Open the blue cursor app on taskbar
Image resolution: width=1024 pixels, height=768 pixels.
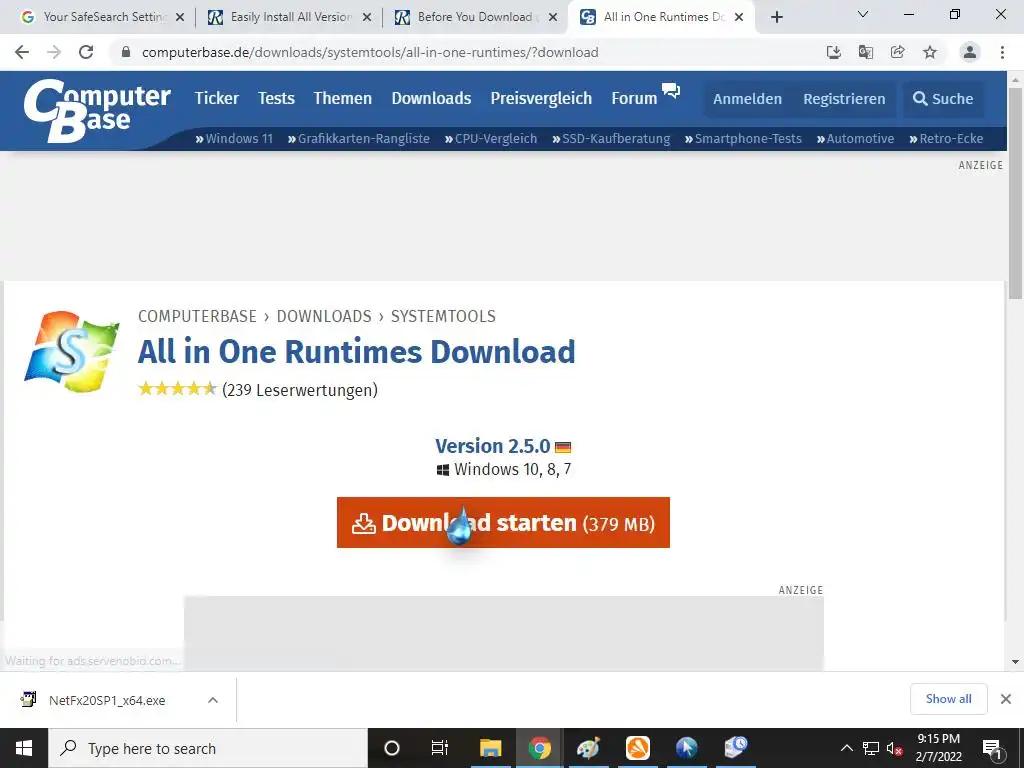click(x=687, y=748)
